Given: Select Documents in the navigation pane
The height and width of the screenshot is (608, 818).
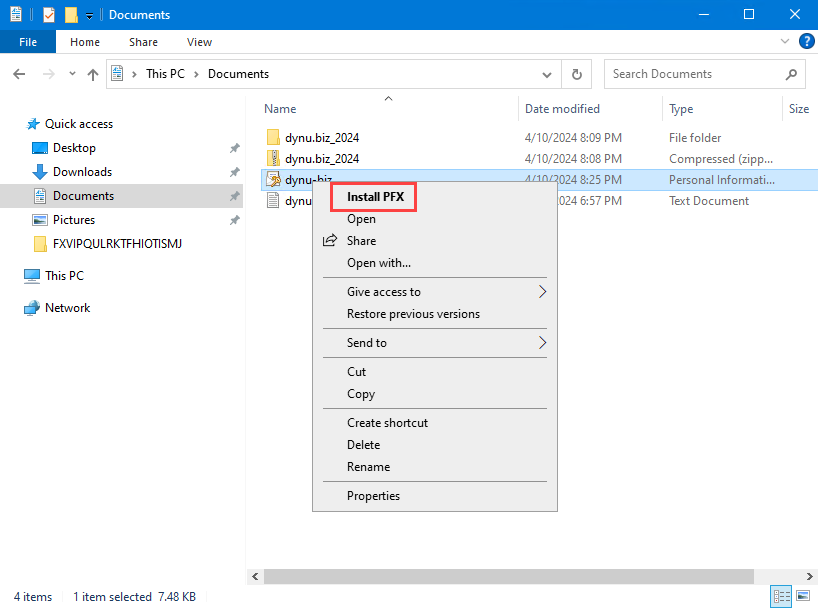Looking at the screenshot, I should pyautogui.click(x=83, y=196).
